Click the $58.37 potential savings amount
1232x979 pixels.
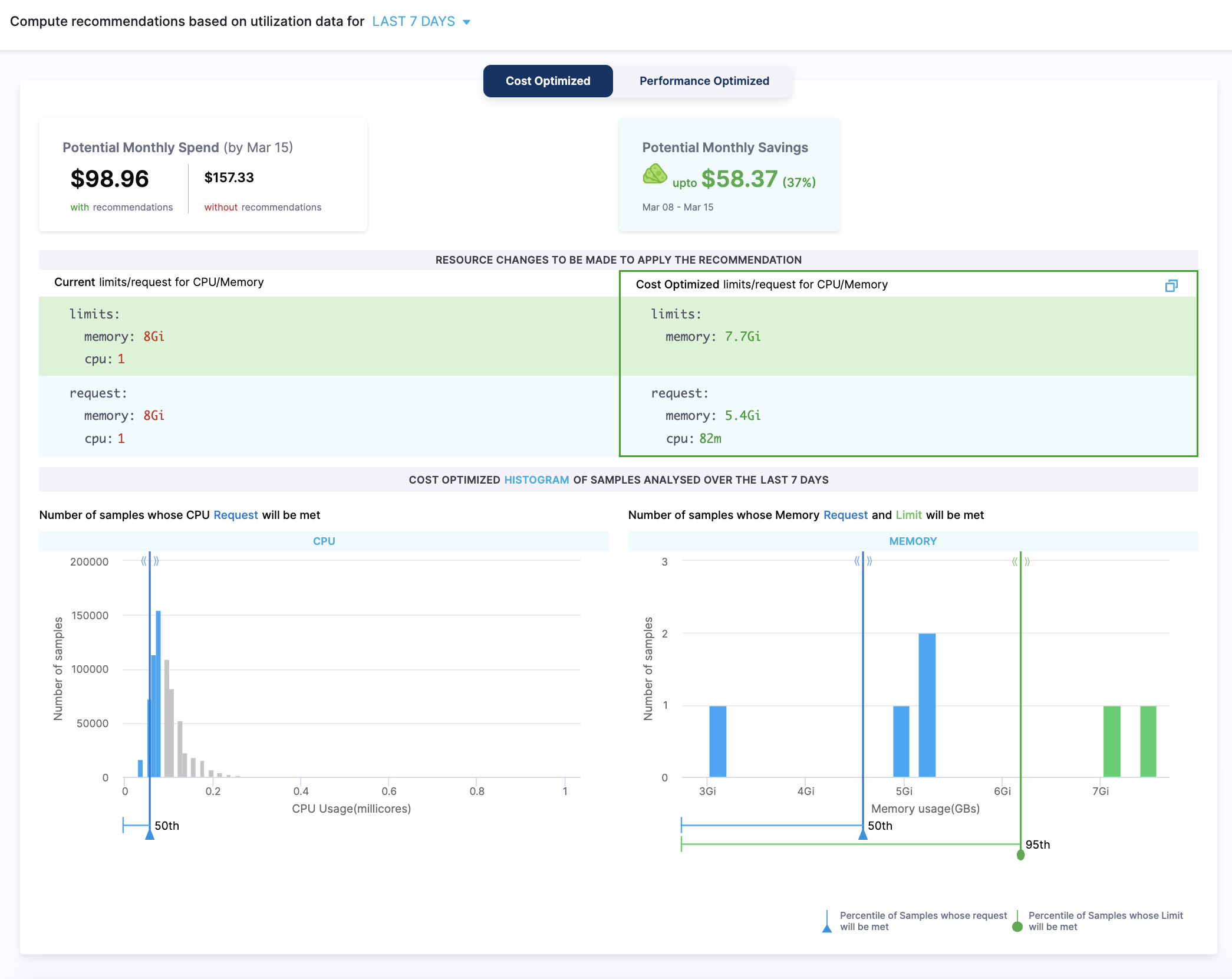[x=739, y=179]
